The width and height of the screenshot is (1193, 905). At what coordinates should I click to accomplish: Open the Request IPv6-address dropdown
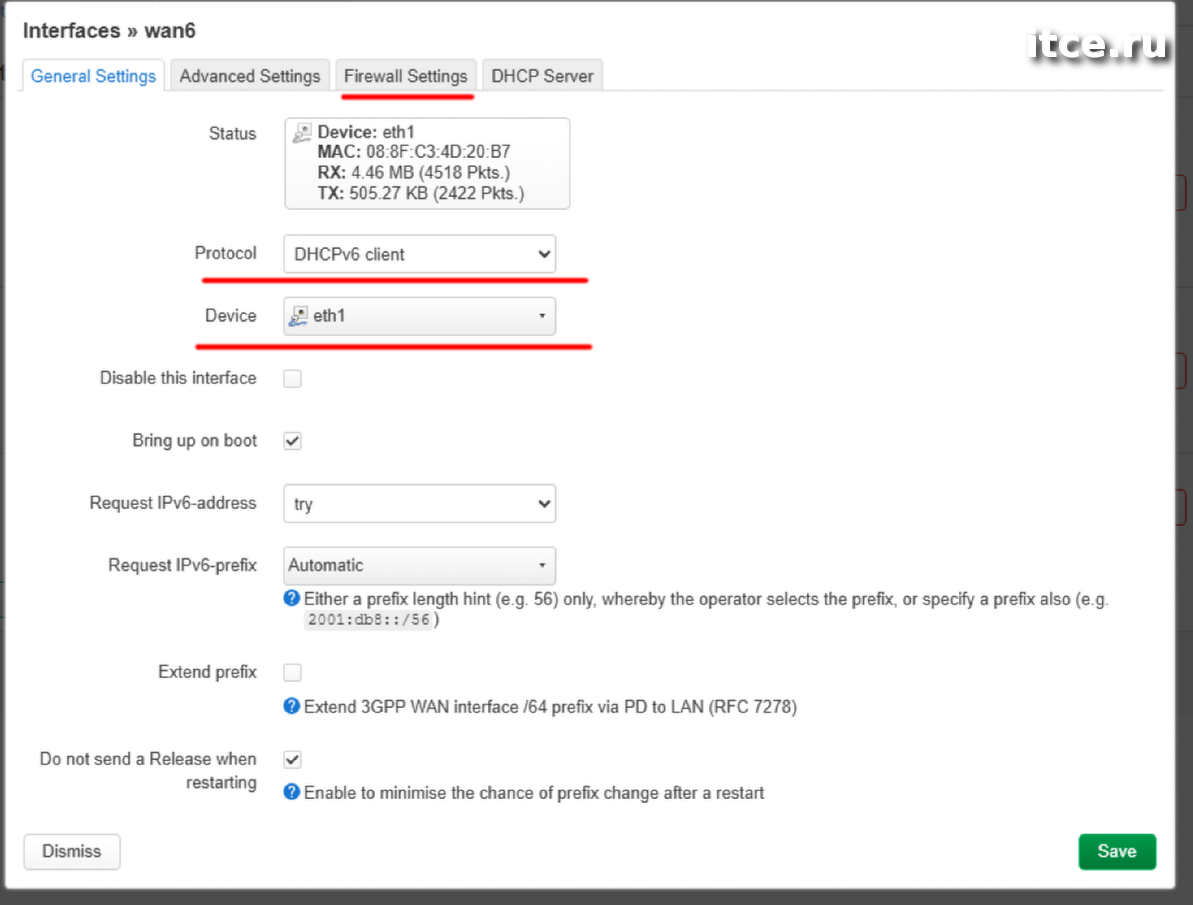[x=419, y=503]
